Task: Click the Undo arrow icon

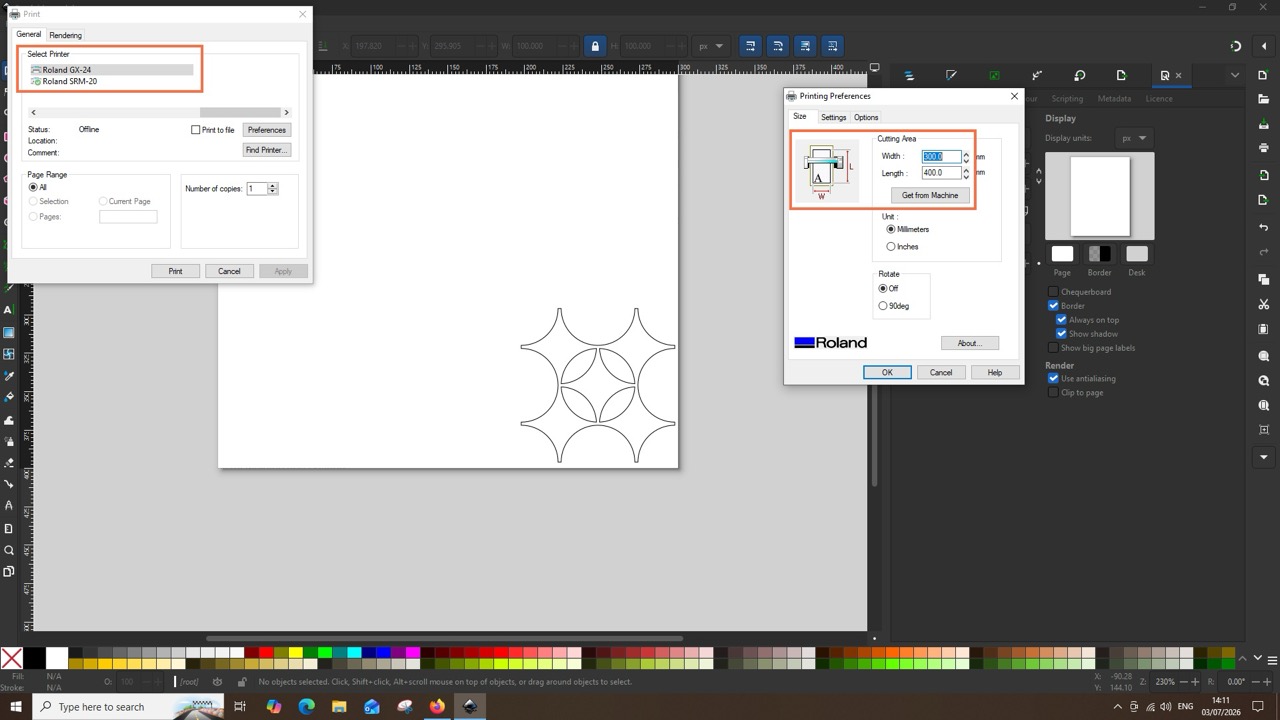Action: (x=1264, y=228)
